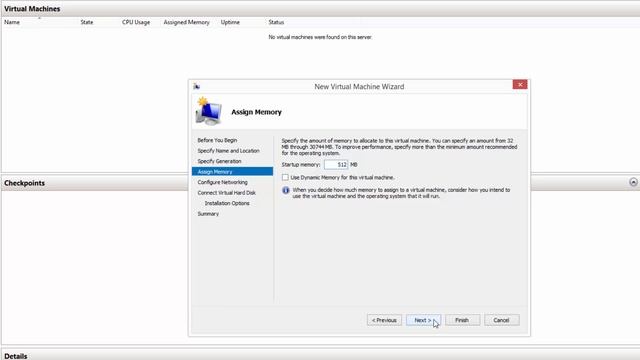Open the Specify Name and Location step
The width and height of the screenshot is (640, 360).
tap(229, 151)
